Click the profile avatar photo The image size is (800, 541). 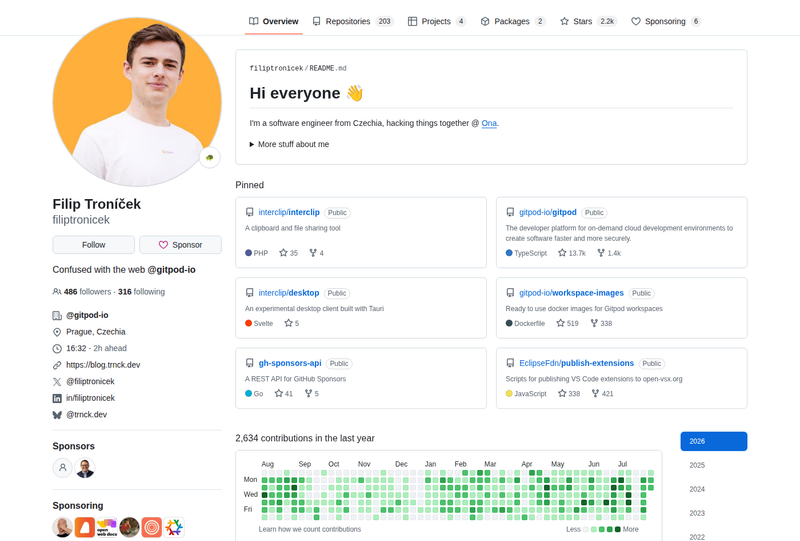point(137,102)
